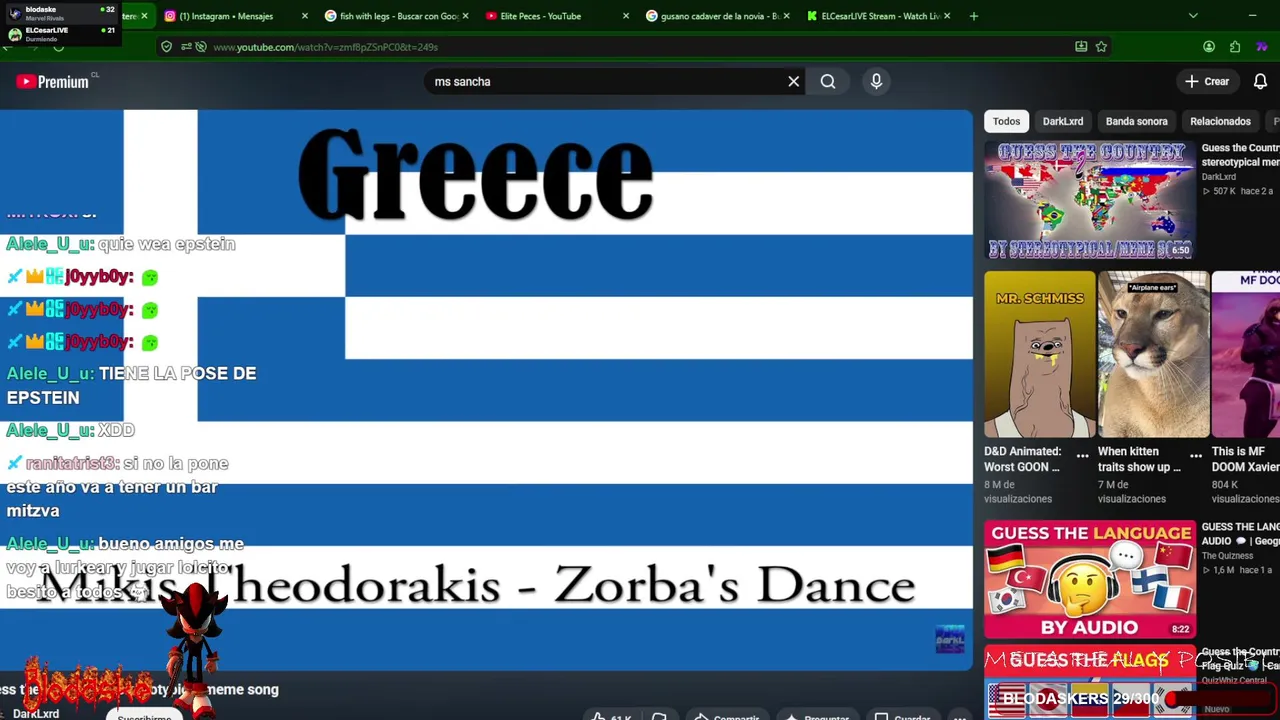Click the Greece flag video player
The width and height of the screenshot is (1280, 720).
tap(486, 390)
